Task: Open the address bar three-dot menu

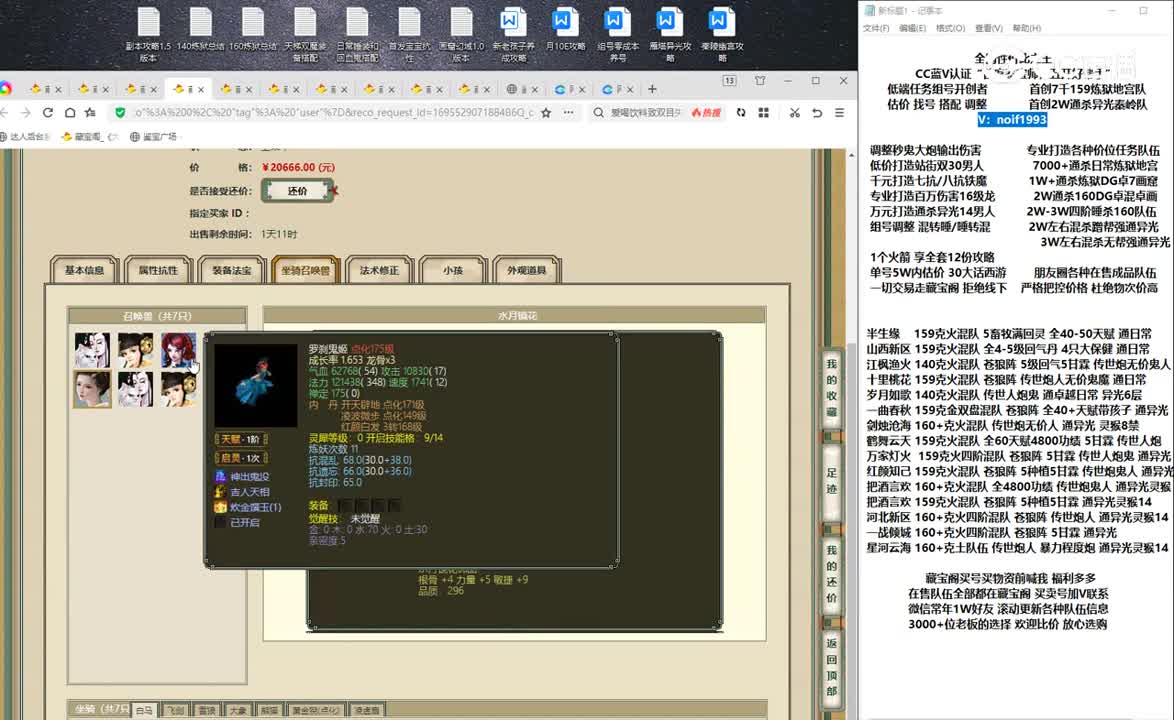Action: click(x=569, y=112)
